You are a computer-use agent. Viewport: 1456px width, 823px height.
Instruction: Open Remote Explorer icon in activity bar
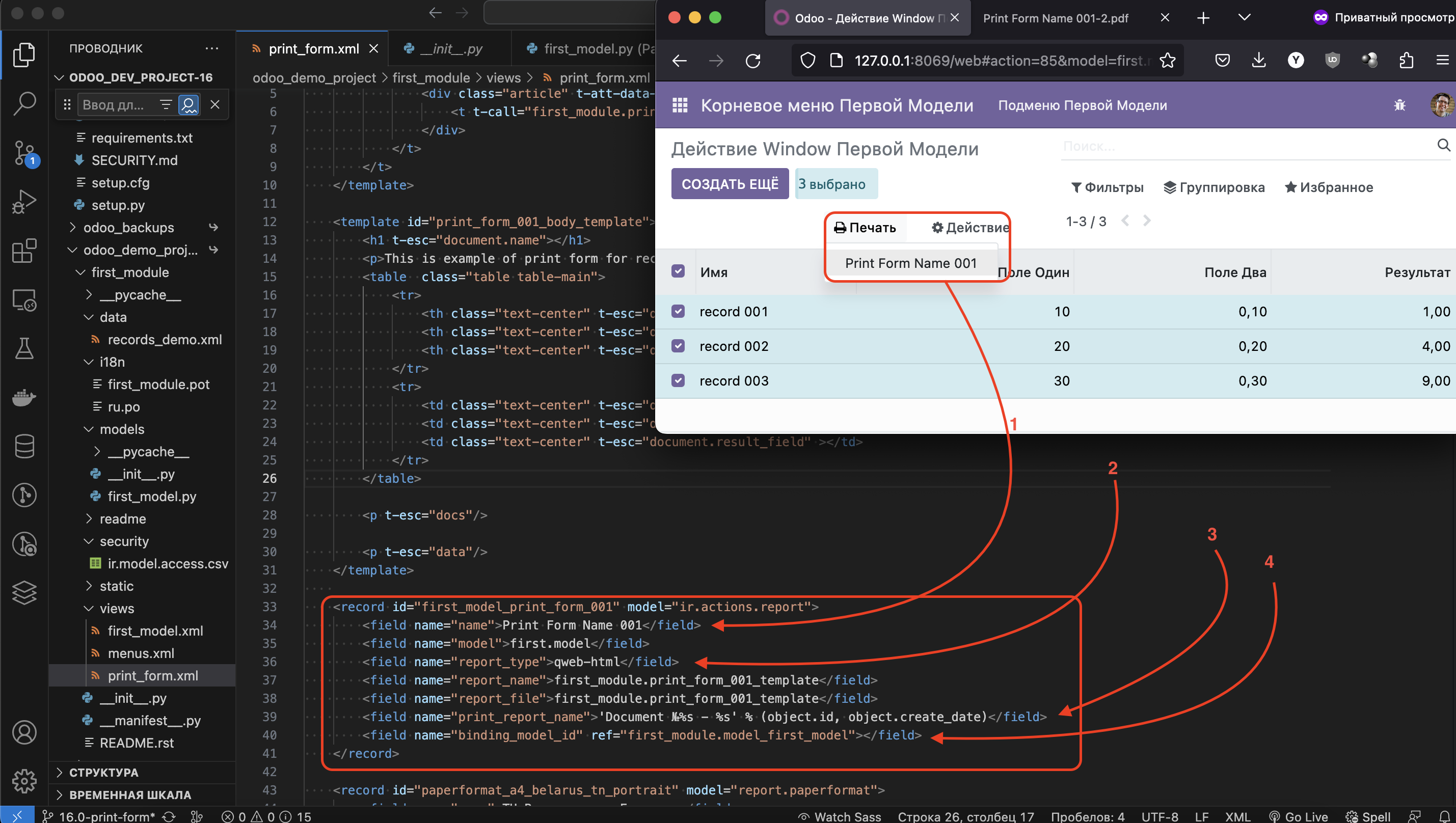coord(24,300)
